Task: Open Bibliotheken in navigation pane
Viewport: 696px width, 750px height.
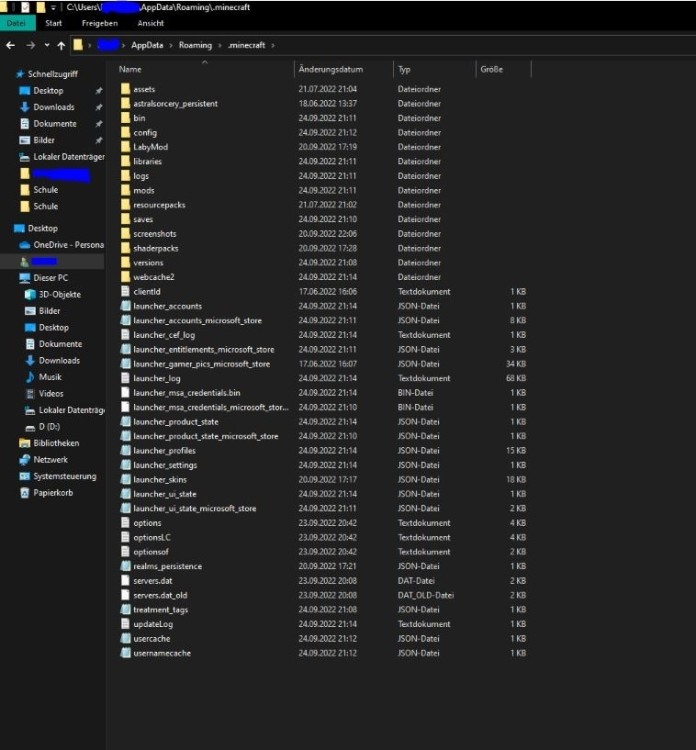Action: tap(56, 443)
